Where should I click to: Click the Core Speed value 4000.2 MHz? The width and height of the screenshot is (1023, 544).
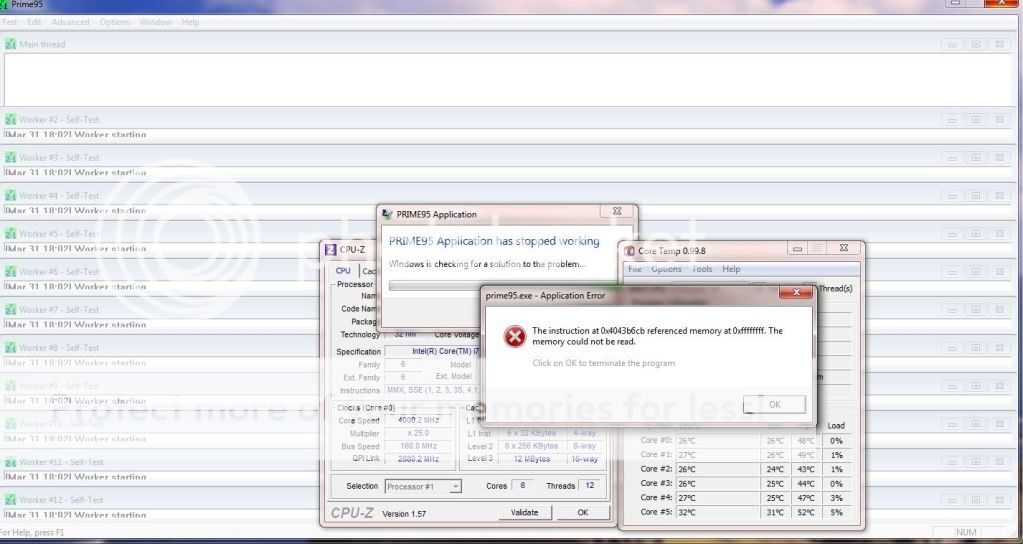(419, 421)
